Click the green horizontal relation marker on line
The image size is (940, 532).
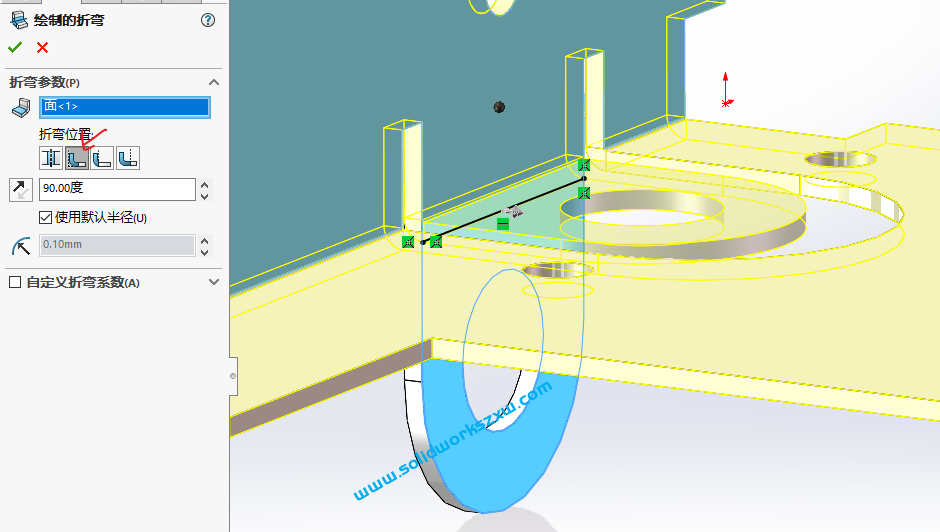tap(503, 224)
